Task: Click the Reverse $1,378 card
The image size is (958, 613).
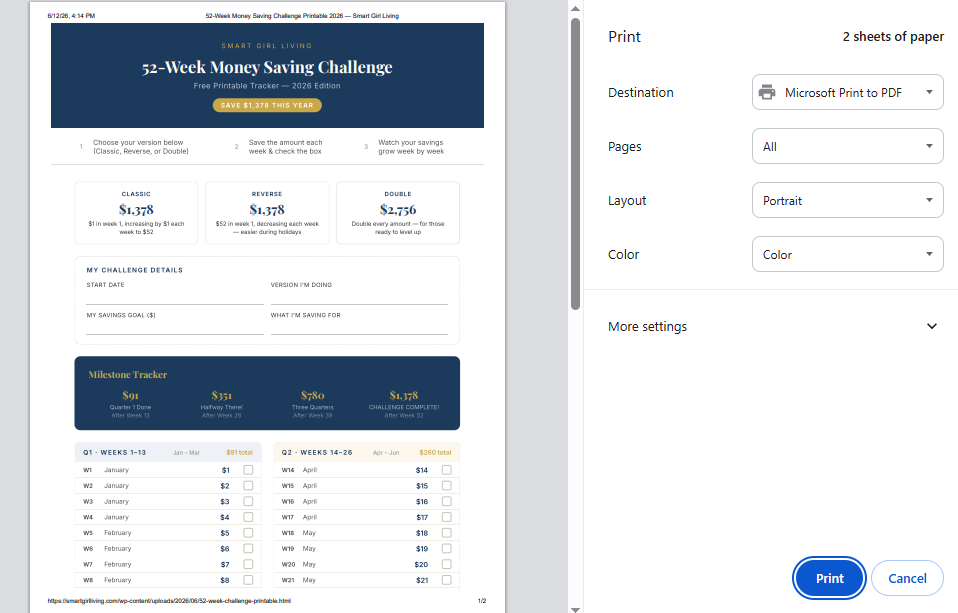Action: click(267, 213)
